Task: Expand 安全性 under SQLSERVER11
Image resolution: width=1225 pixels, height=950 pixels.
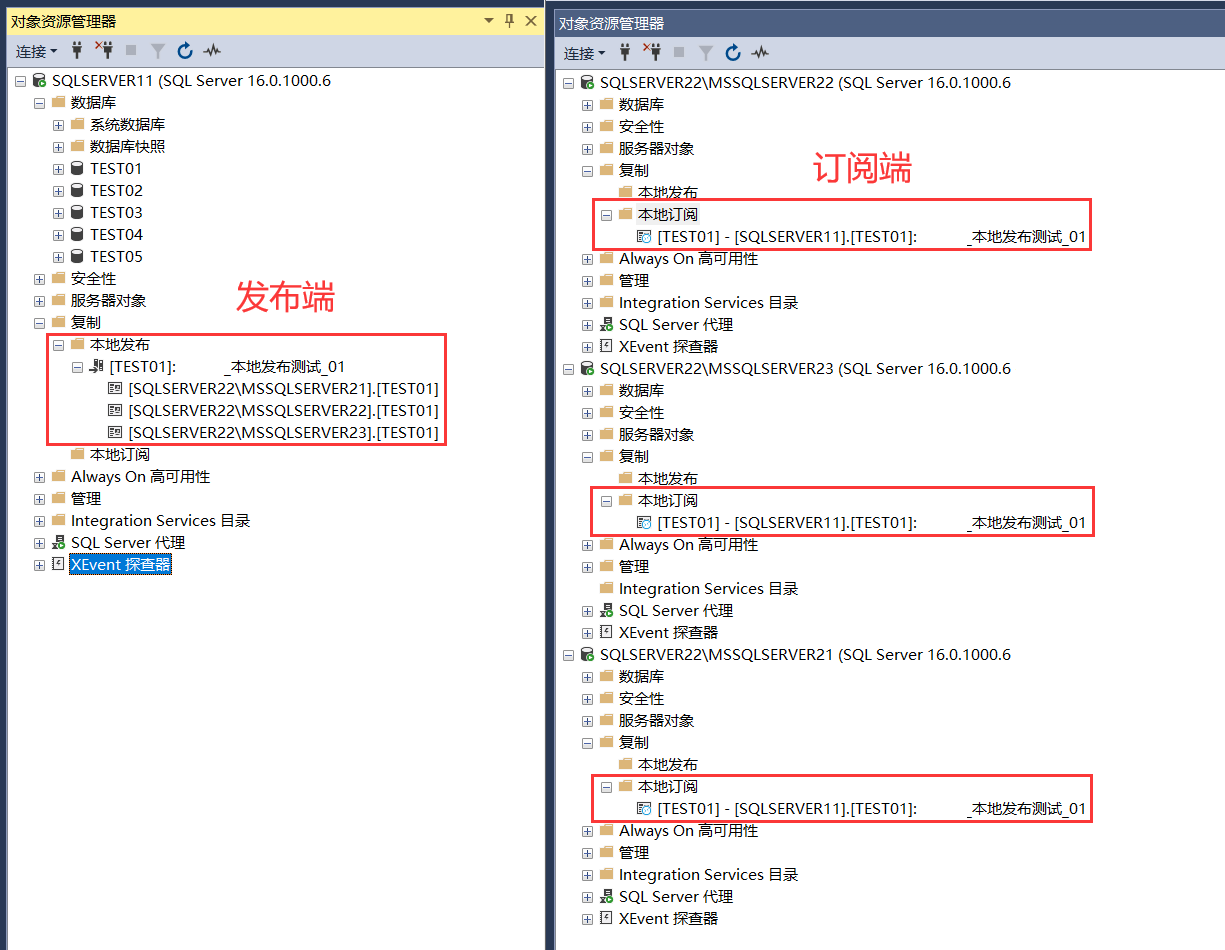Action: [x=39, y=279]
